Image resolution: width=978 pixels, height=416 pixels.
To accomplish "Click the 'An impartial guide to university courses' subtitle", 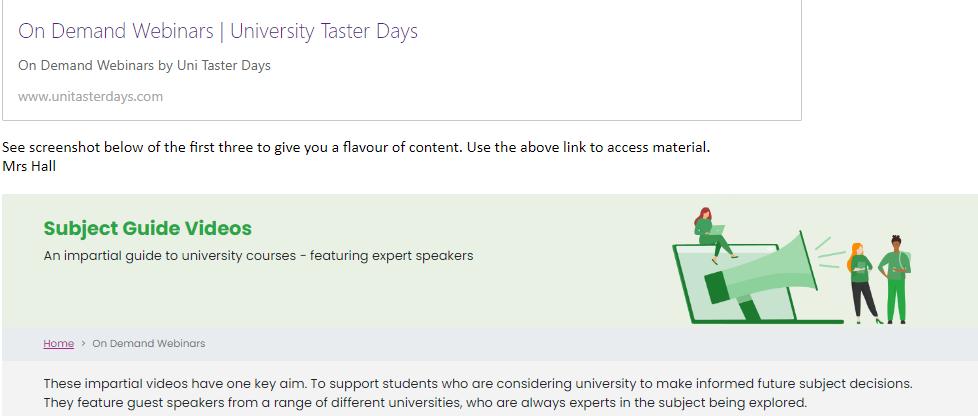I will (x=258, y=256).
